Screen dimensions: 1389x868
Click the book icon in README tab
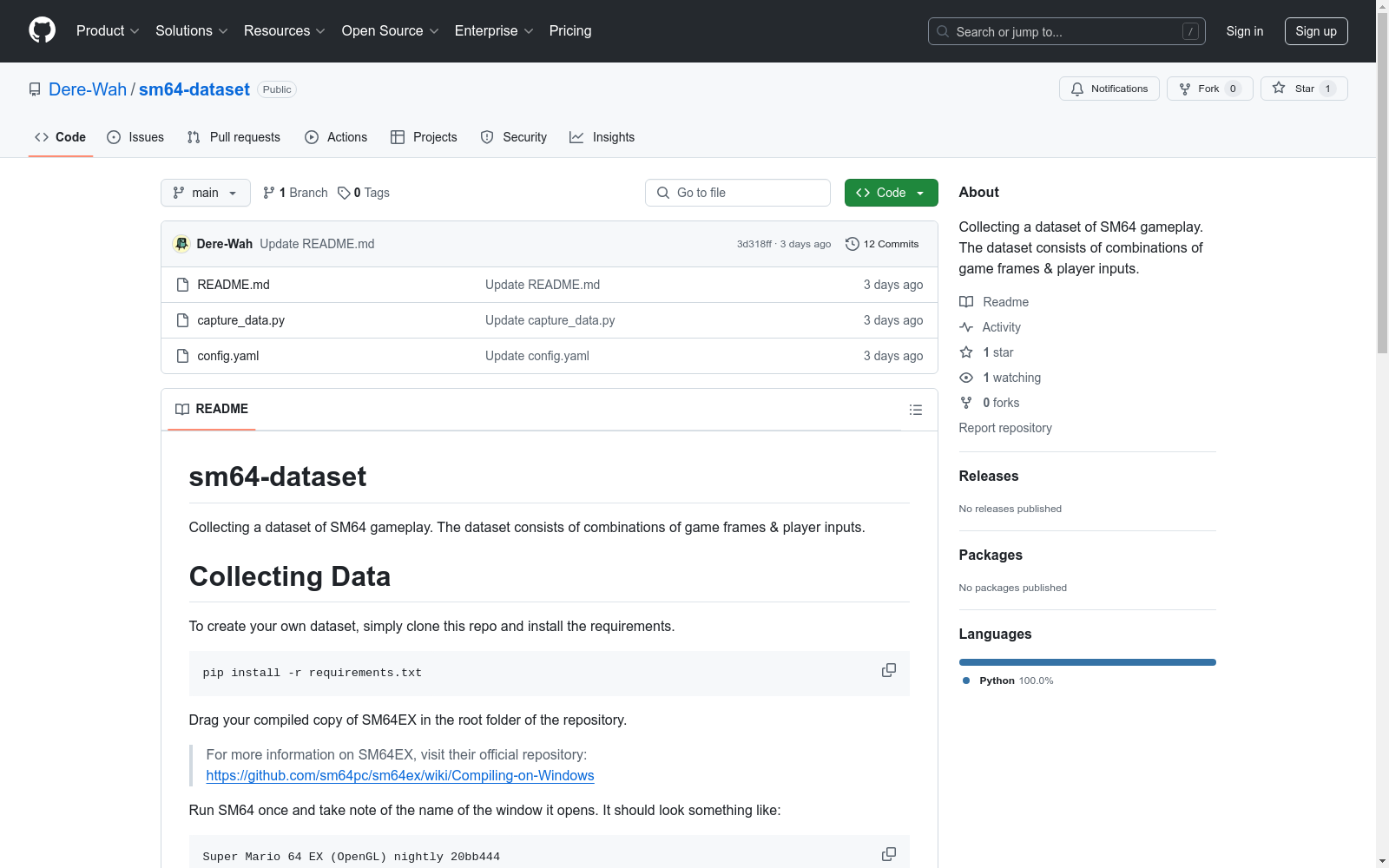(x=182, y=409)
